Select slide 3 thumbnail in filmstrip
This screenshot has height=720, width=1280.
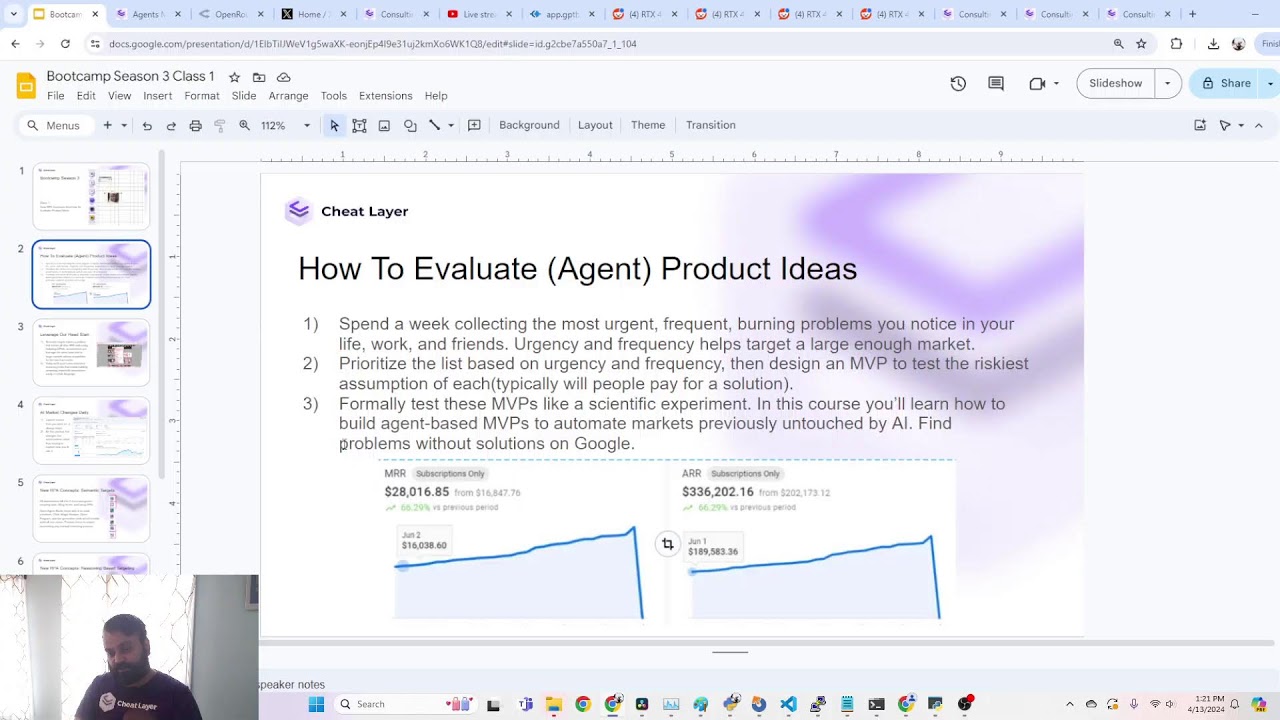point(91,352)
